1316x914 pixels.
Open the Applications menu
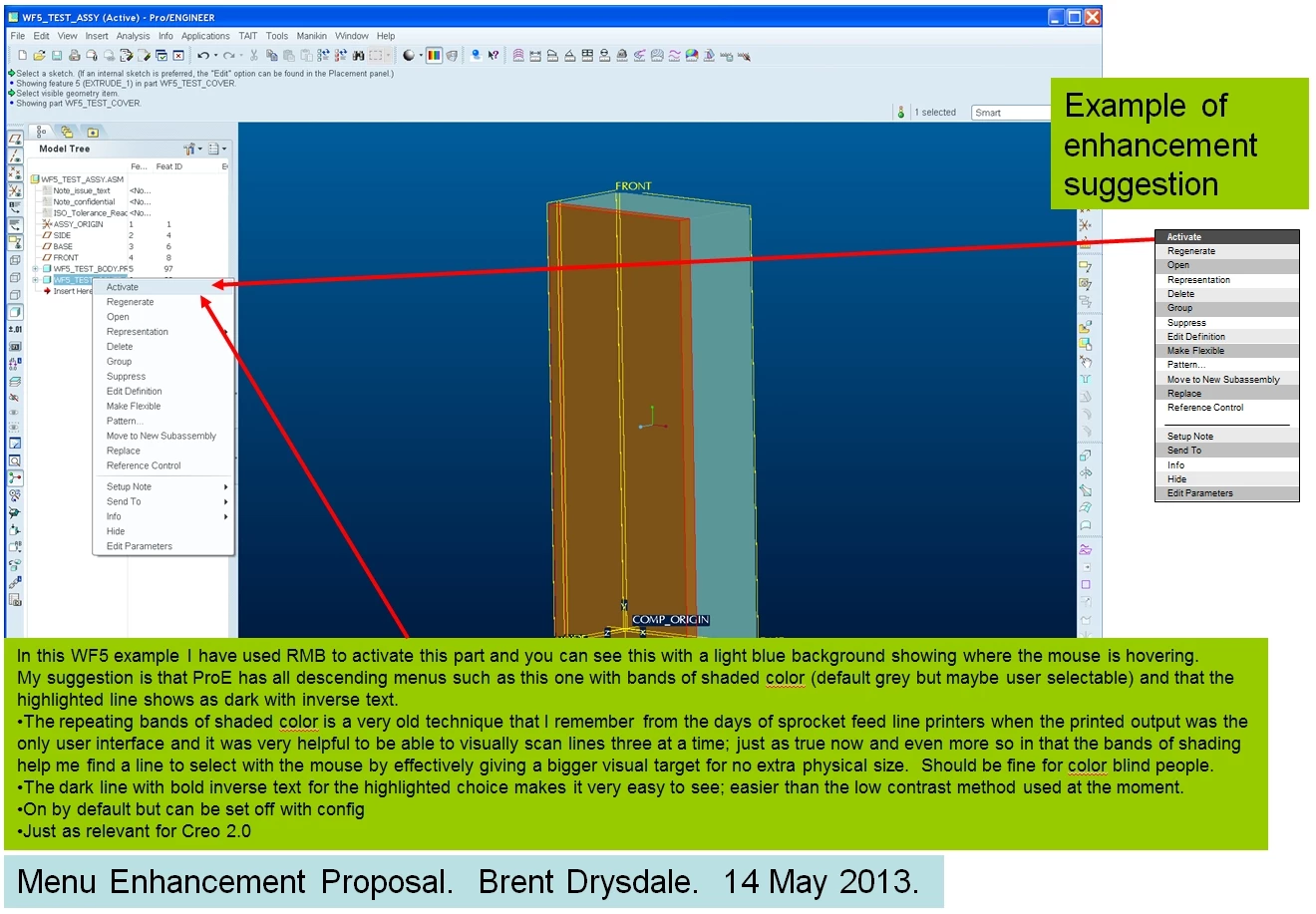point(205,36)
